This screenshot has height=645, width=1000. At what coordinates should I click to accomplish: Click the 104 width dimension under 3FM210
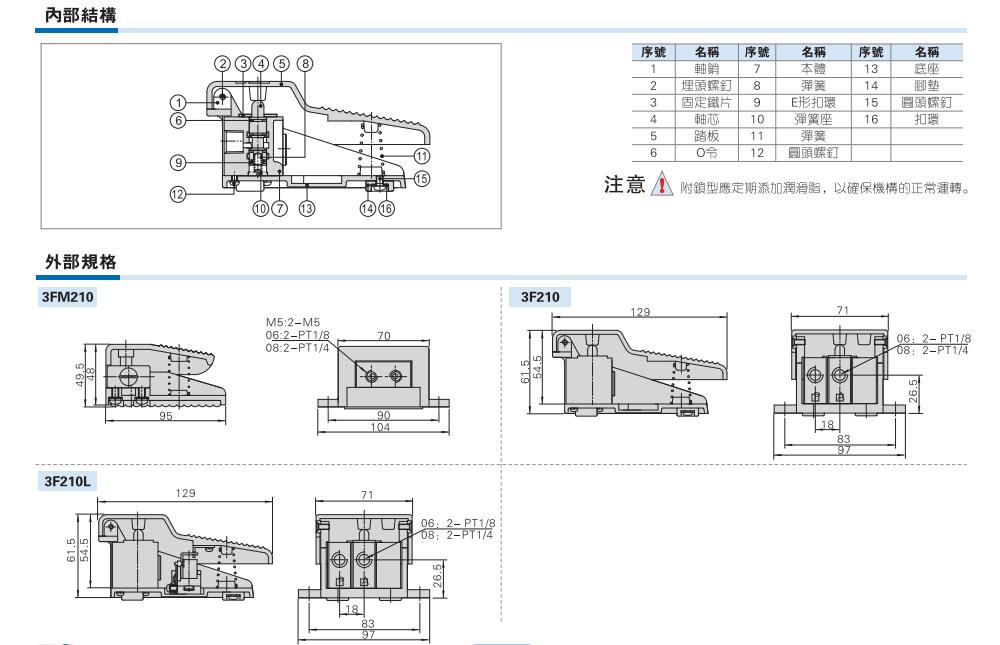379,427
